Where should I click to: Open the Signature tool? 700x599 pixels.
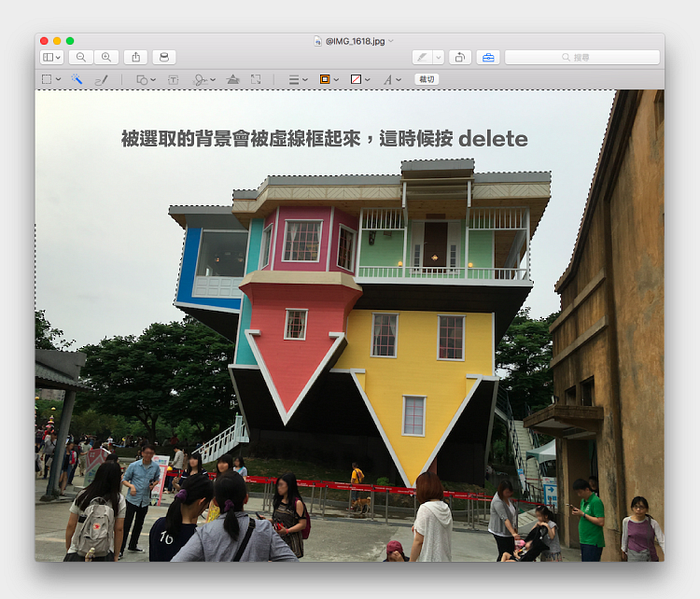point(200,80)
